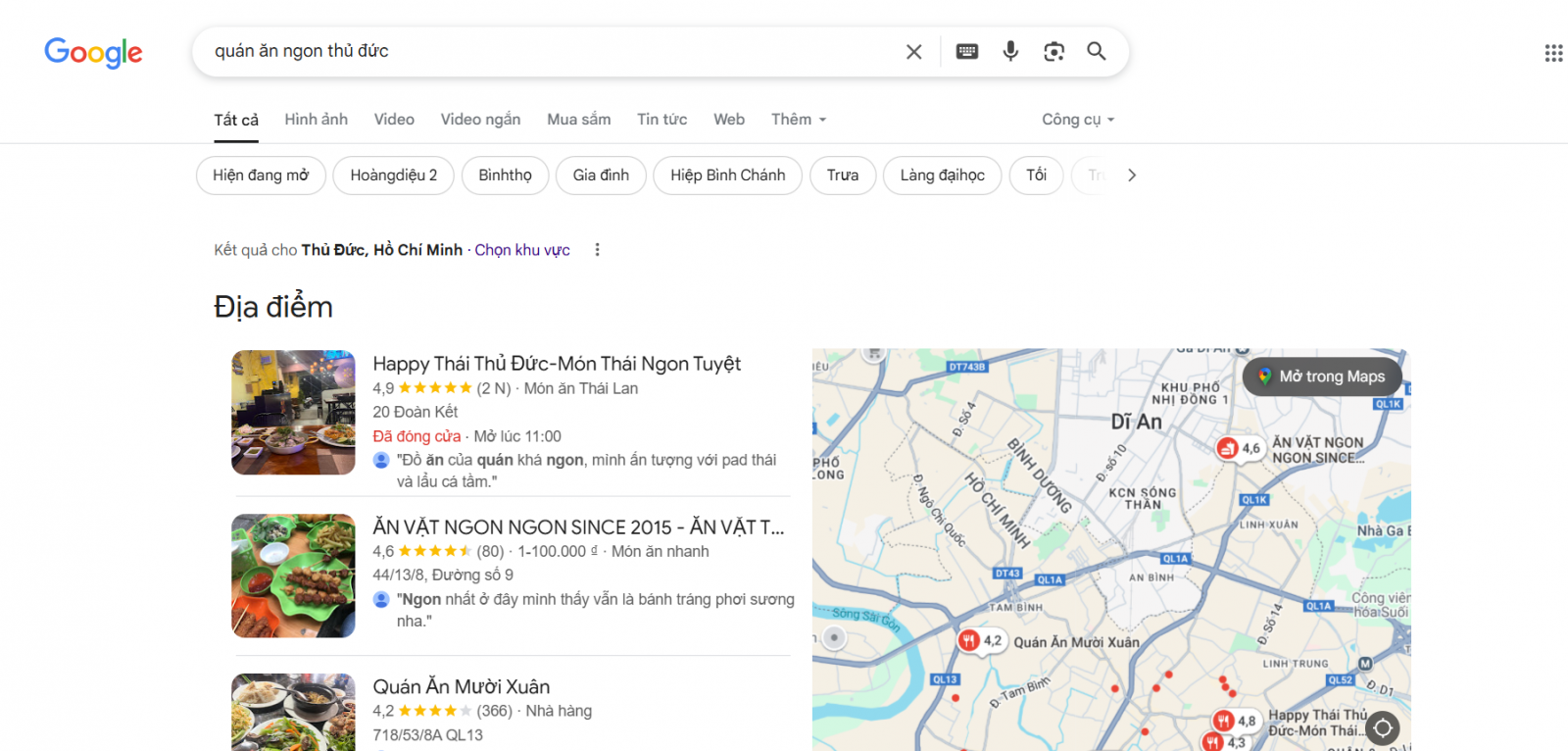Image resolution: width=1568 pixels, height=751 pixels.
Task: Open the Video results tab
Action: pyautogui.click(x=394, y=120)
